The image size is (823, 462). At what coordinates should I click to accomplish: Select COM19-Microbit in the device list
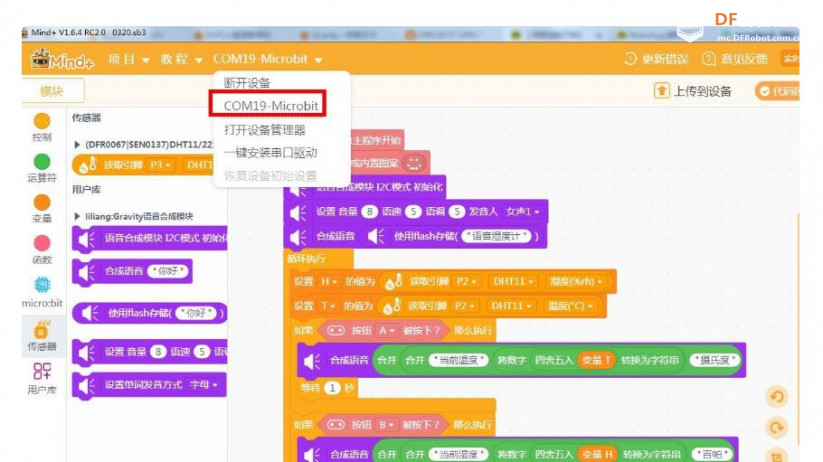click(x=271, y=106)
